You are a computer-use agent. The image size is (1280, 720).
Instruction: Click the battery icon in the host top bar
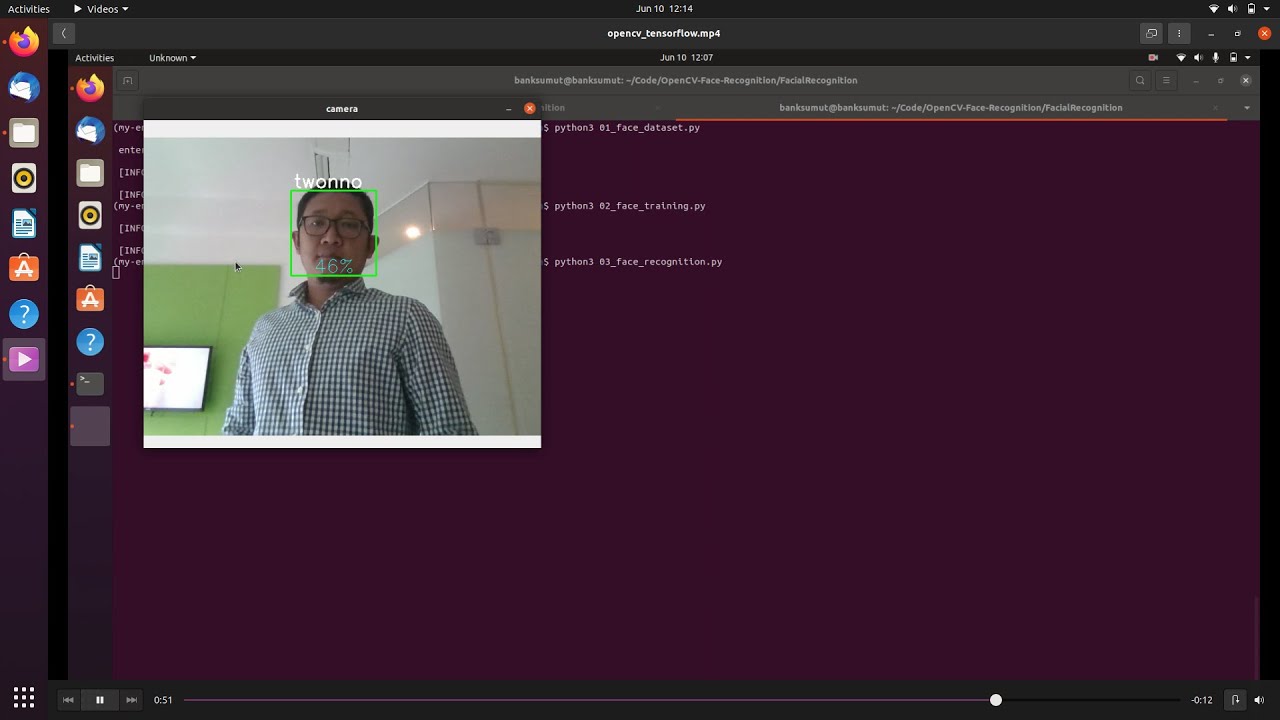click(1251, 9)
